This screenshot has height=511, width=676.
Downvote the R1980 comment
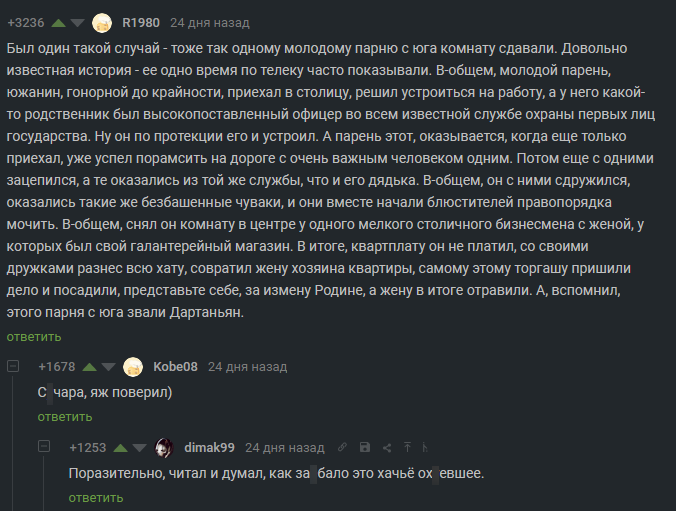point(80,21)
